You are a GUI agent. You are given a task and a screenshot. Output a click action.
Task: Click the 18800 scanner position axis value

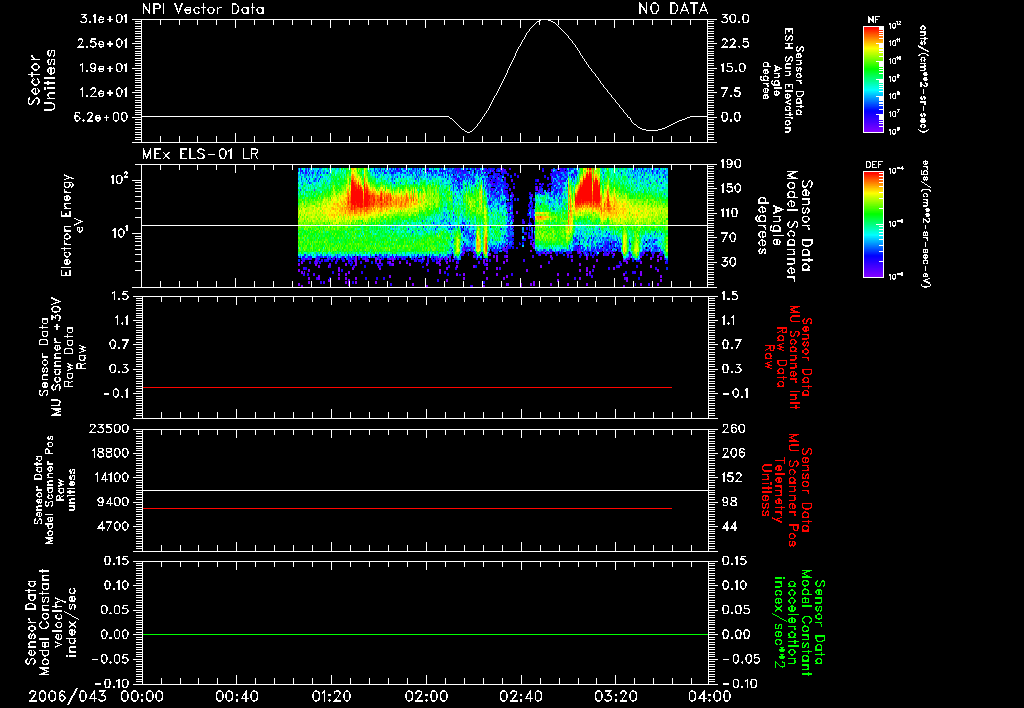click(x=109, y=453)
